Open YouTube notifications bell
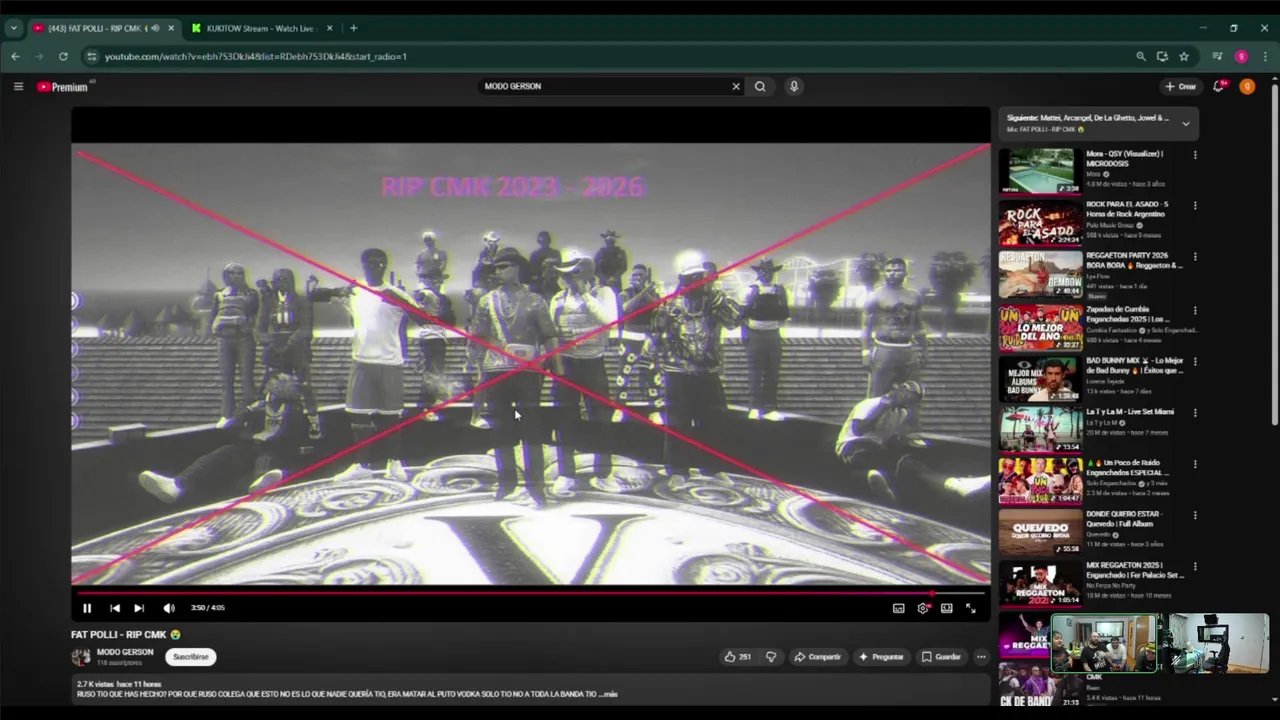Viewport: 1280px width, 720px height. (x=1218, y=87)
